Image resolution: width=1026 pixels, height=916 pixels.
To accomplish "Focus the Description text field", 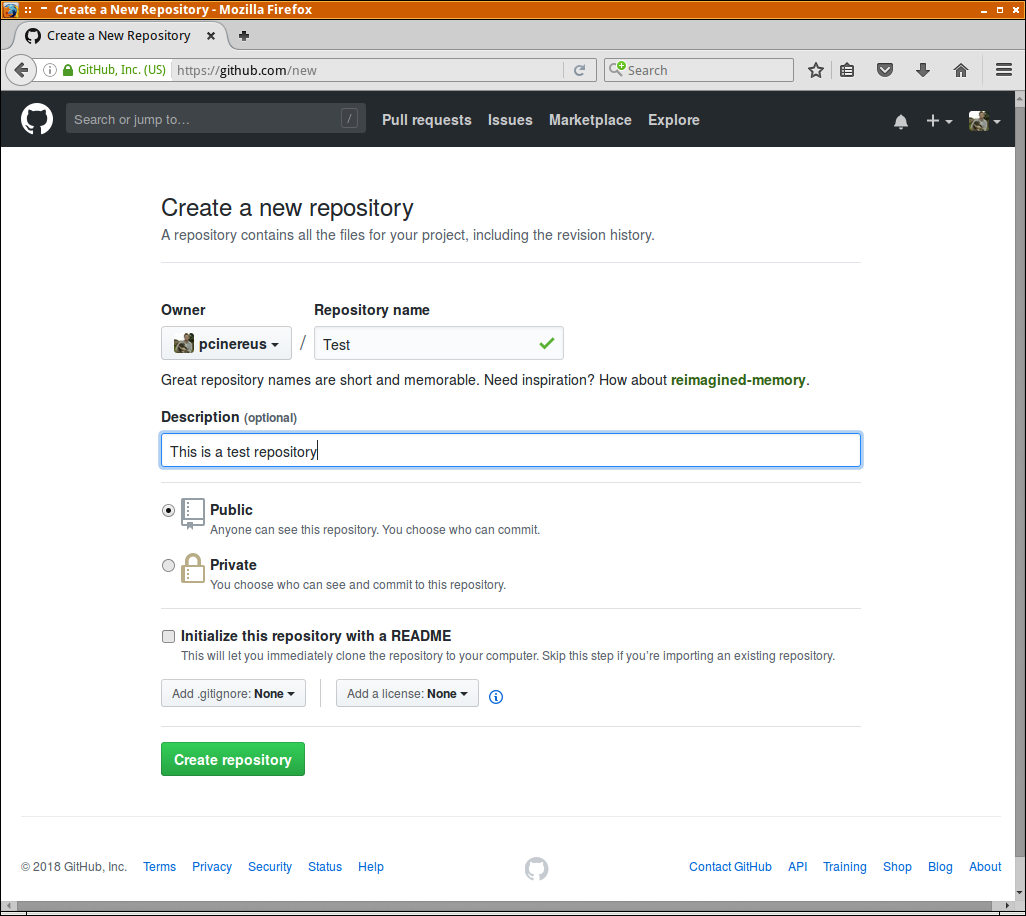I will pyautogui.click(x=511, y=450).
